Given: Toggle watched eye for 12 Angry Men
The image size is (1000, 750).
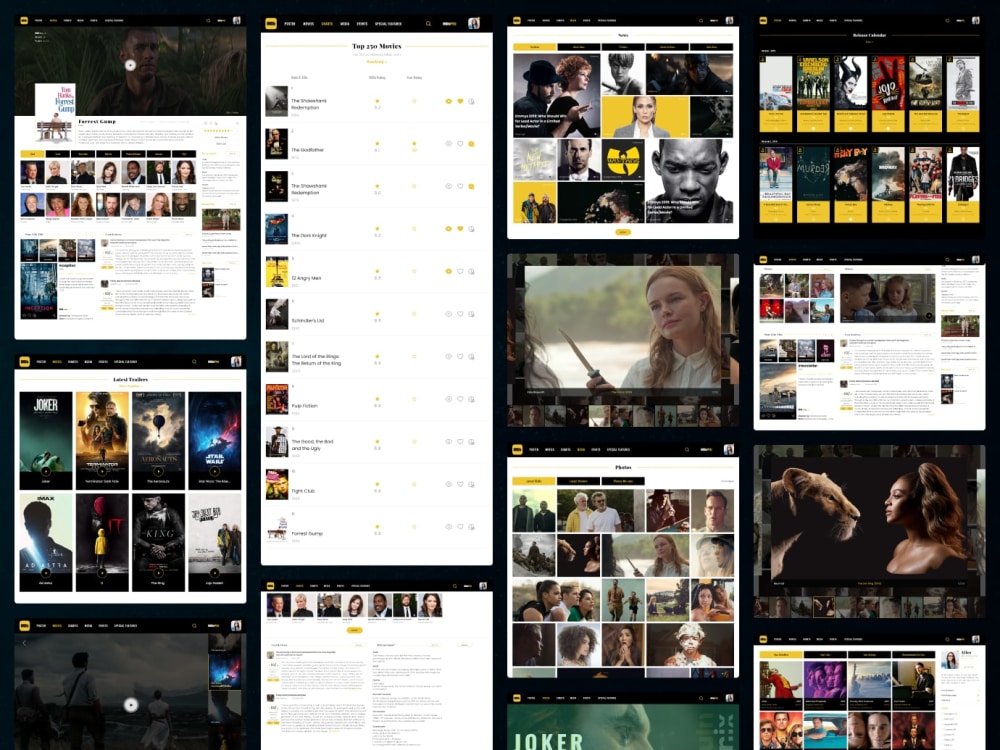Looking at the screenshot, I should coord(448,271).
